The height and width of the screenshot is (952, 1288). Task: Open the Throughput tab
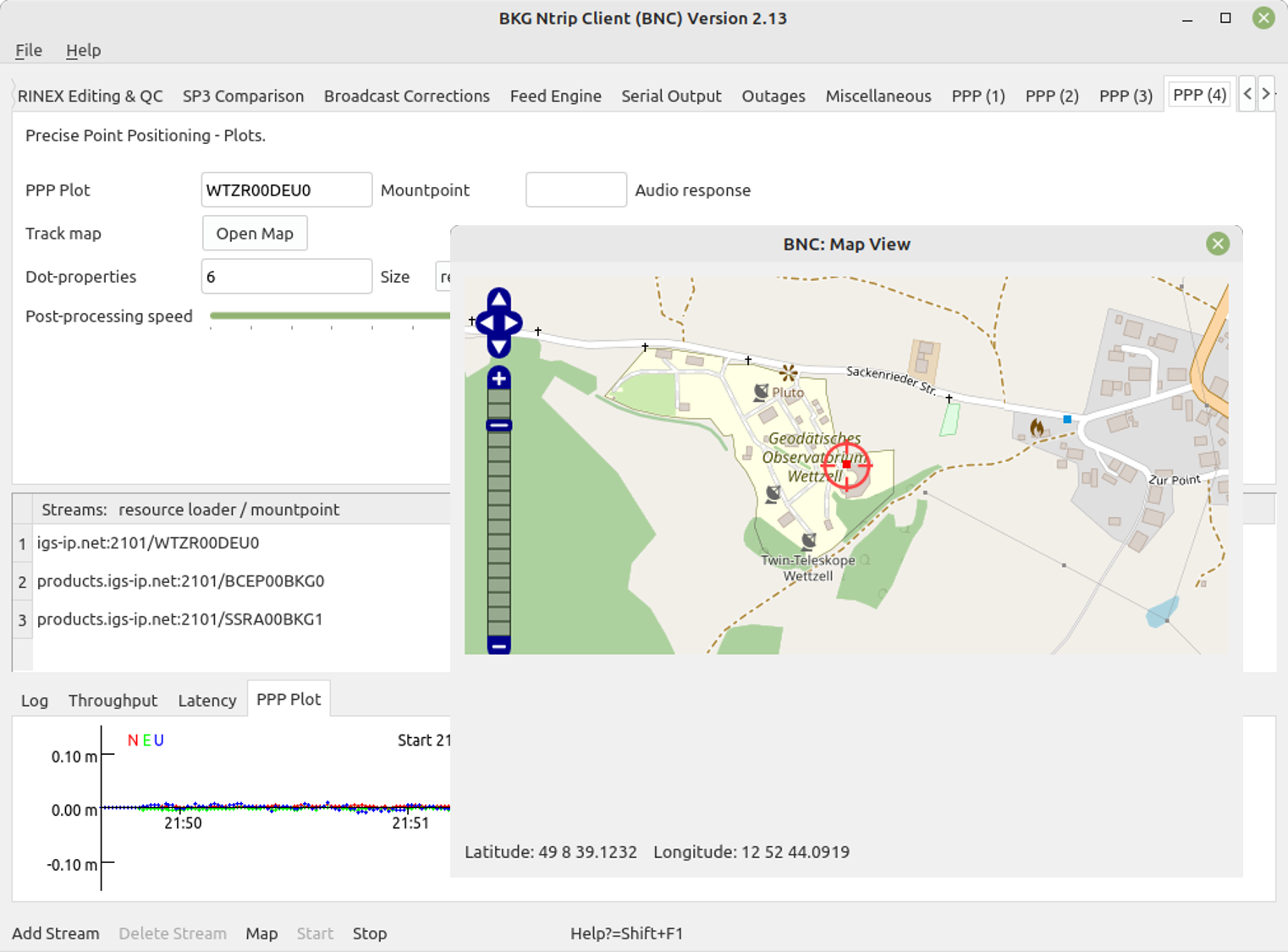(113, 701)
